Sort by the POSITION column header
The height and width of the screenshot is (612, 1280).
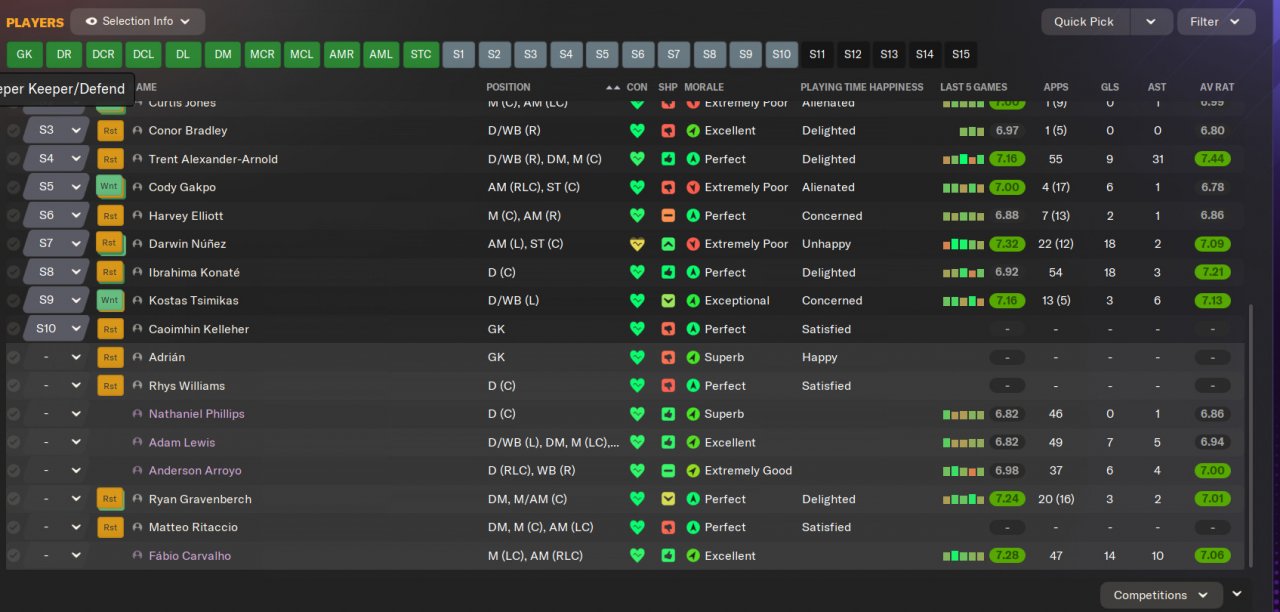508,87
